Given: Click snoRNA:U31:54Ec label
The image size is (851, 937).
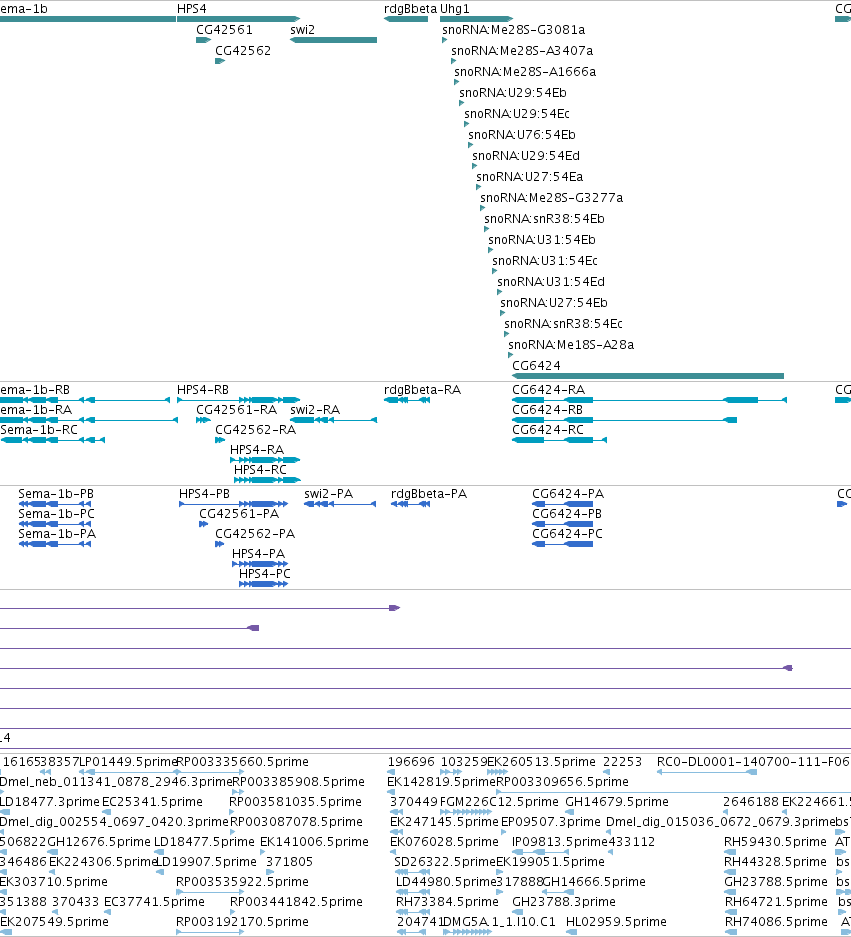Looking at the screenshot, I should tap(545, 261).
